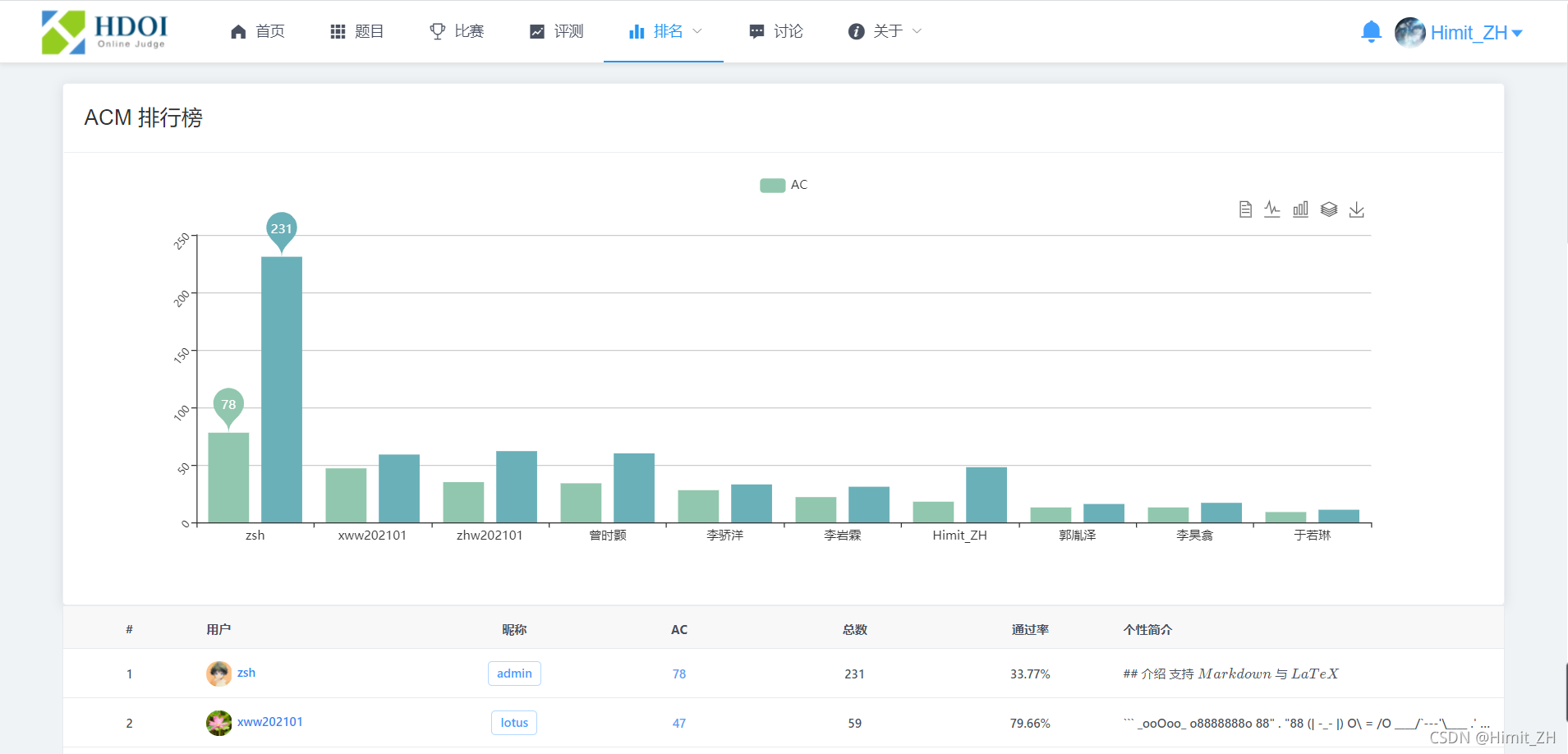Click the chart icon beside 评测
Screen dimensions: 1568x754
(537, 31)
